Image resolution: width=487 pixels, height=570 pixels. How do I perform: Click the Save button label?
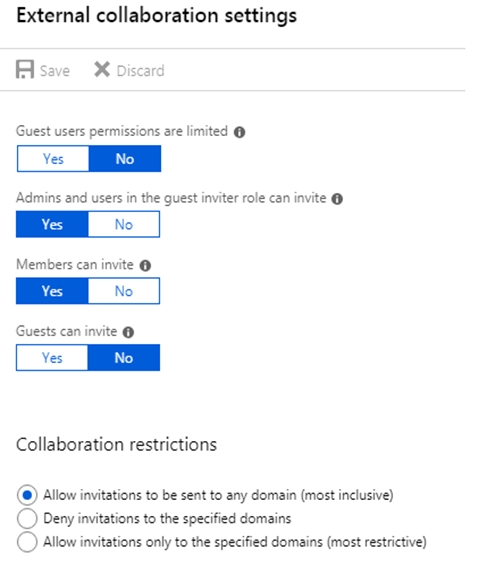coord(55,71)
